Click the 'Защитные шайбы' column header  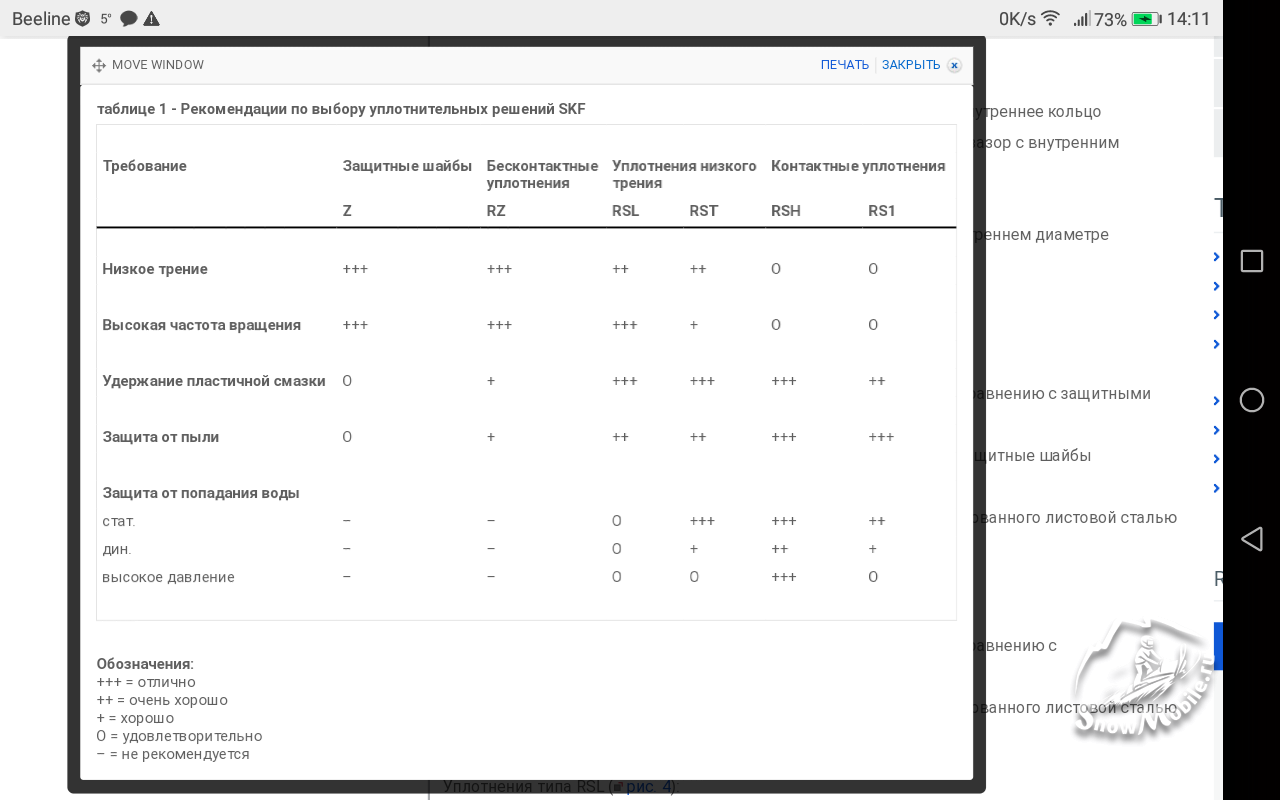(407, 166)
